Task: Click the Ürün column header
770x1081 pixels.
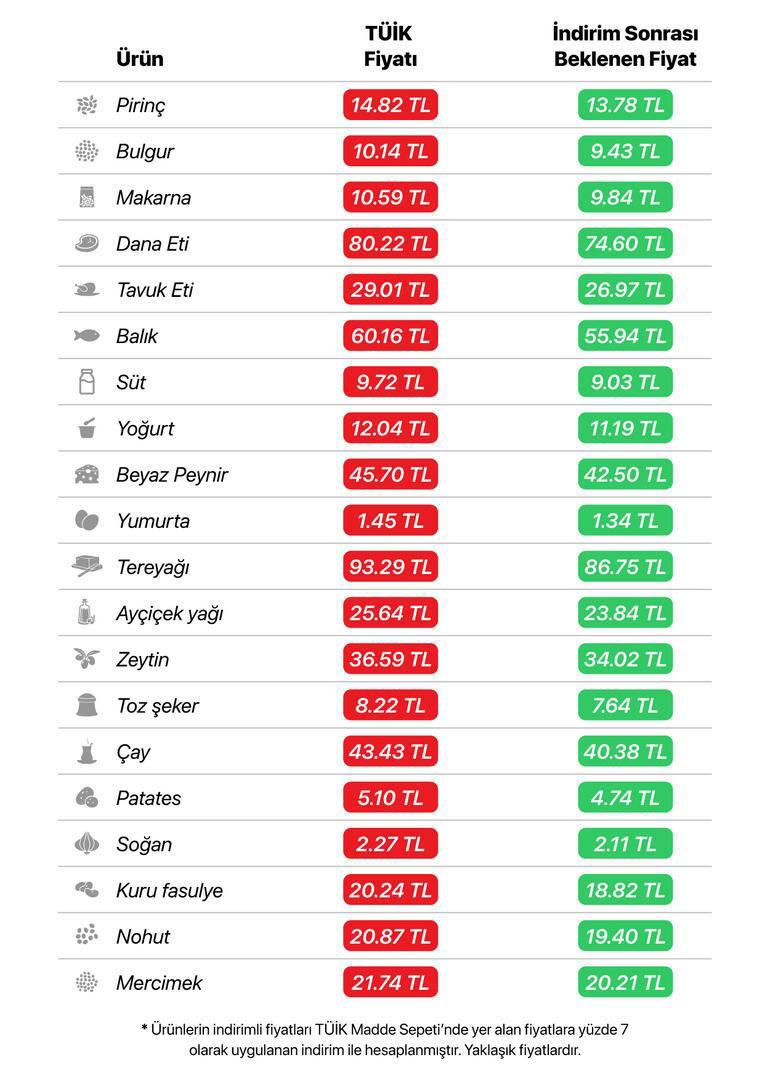Action: [x=140, y=59]
